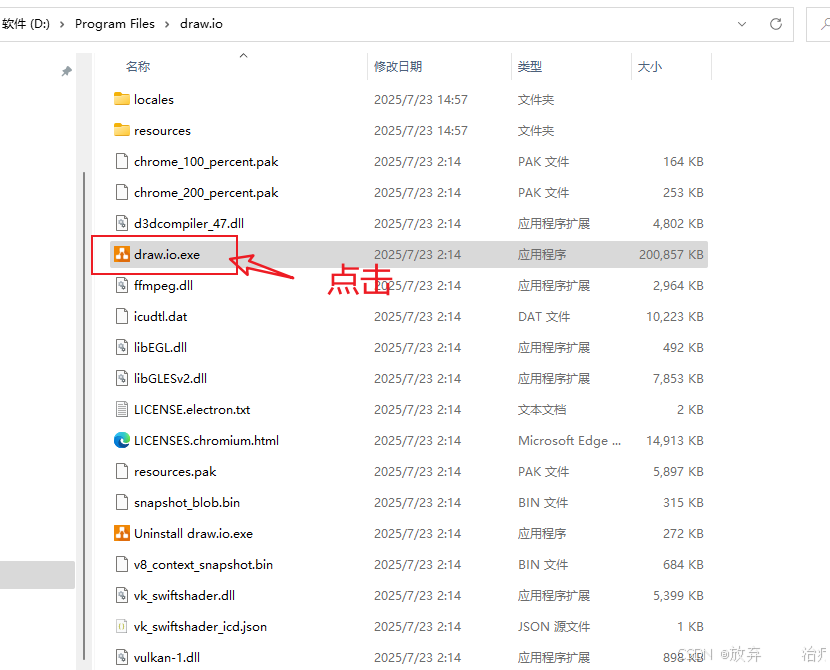830x670 pixels.
Task: Click the icudtl.dat file name
Action: (x=160, y=316)
